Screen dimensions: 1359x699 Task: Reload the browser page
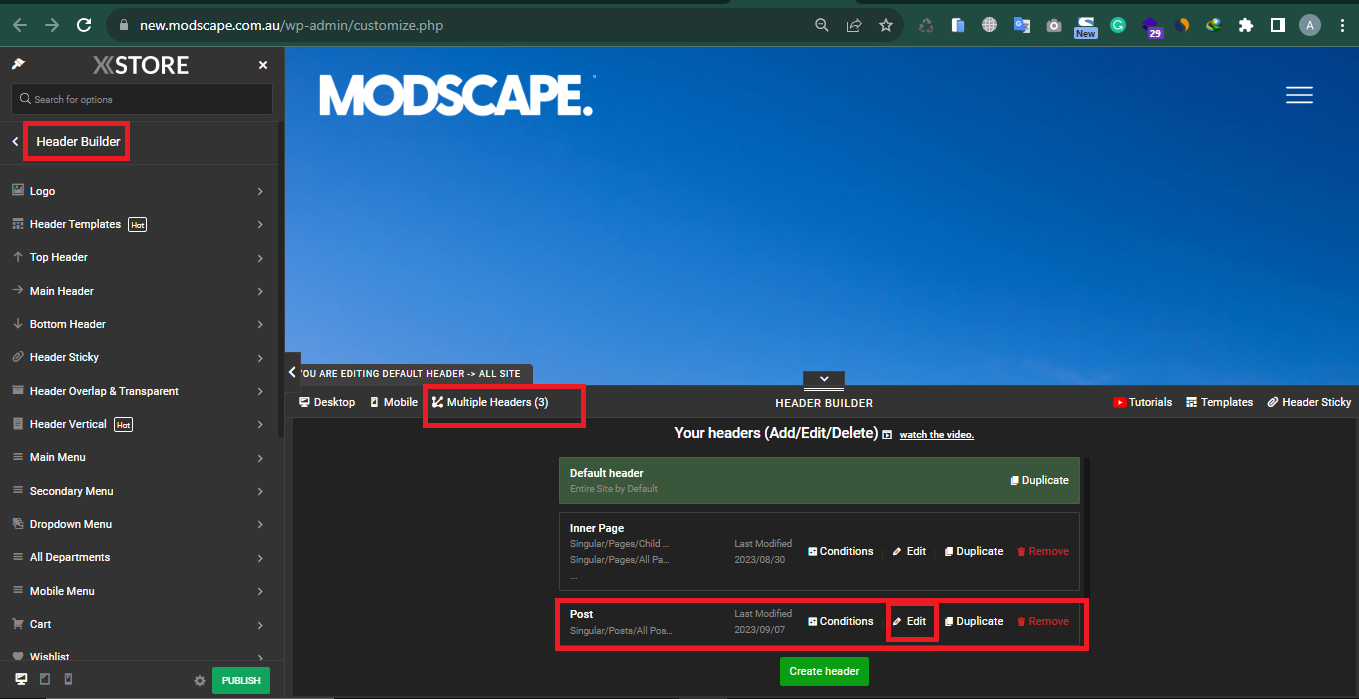click(x=84, y=25)
